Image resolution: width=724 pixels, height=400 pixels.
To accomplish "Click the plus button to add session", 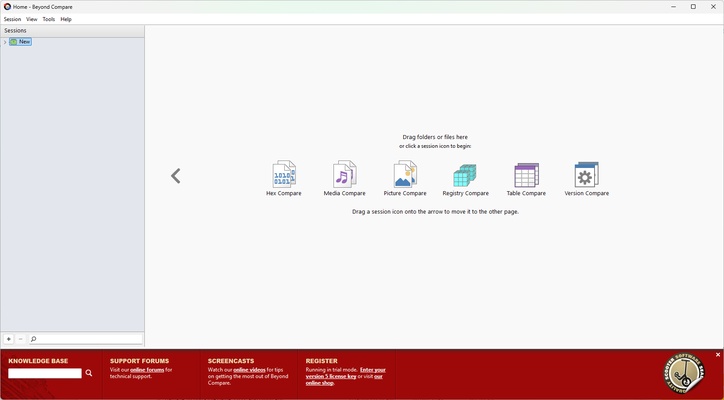I will coord(9,339).
